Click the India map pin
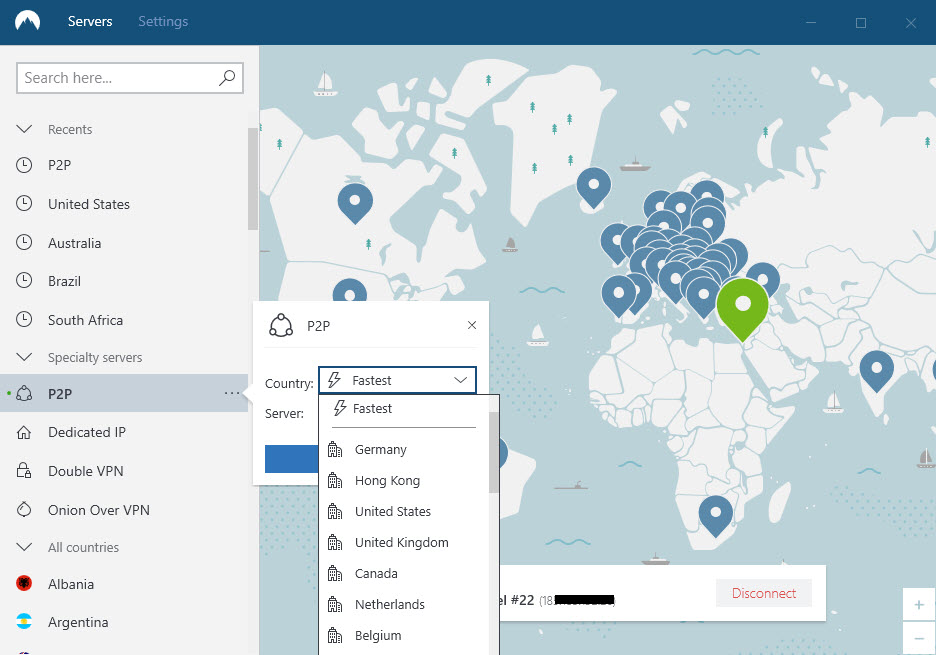This screenshot has height=655, width=936. pos(876,371)
